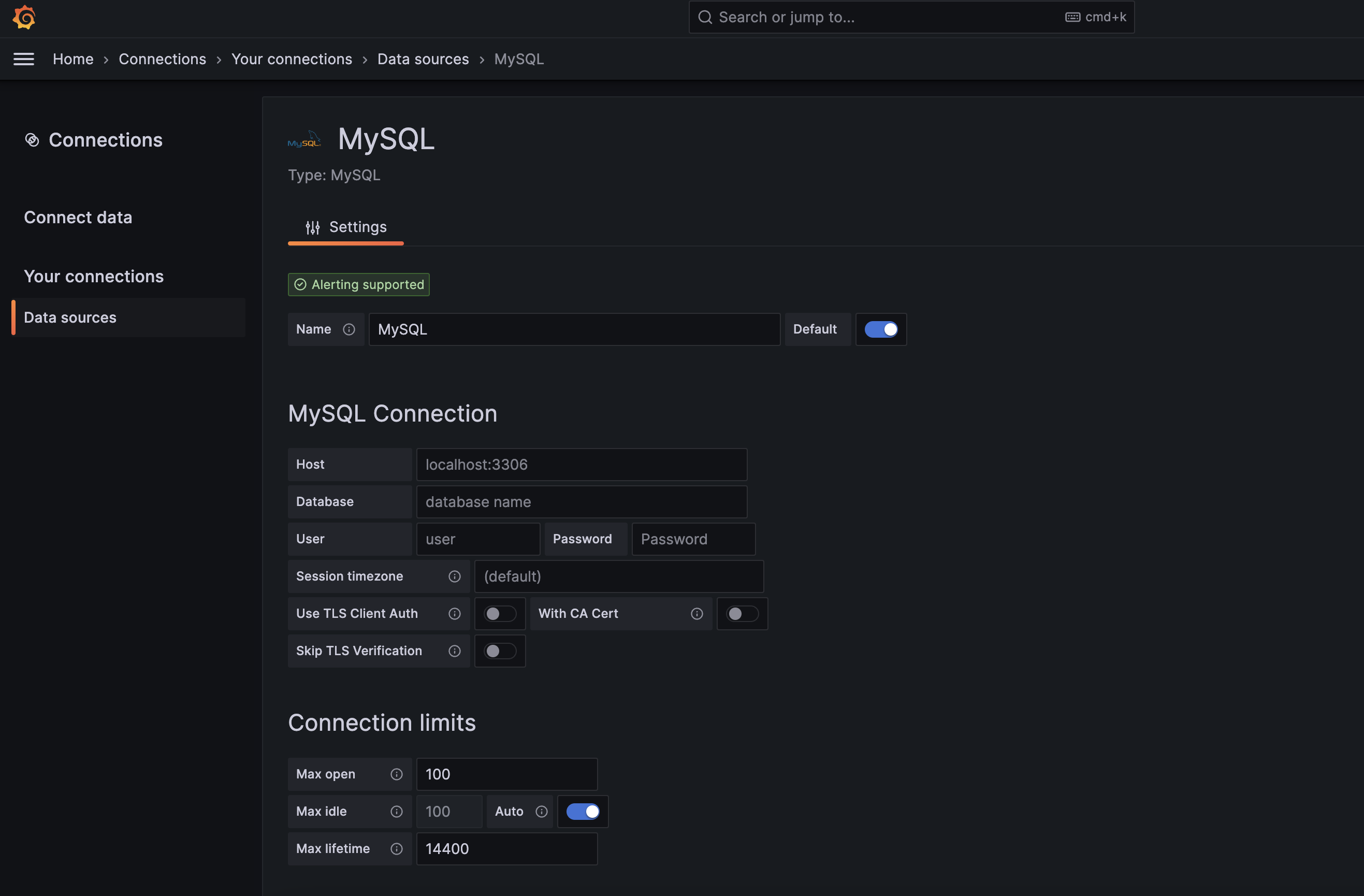Click the Max lifetime input 14400

pos(506,848)
